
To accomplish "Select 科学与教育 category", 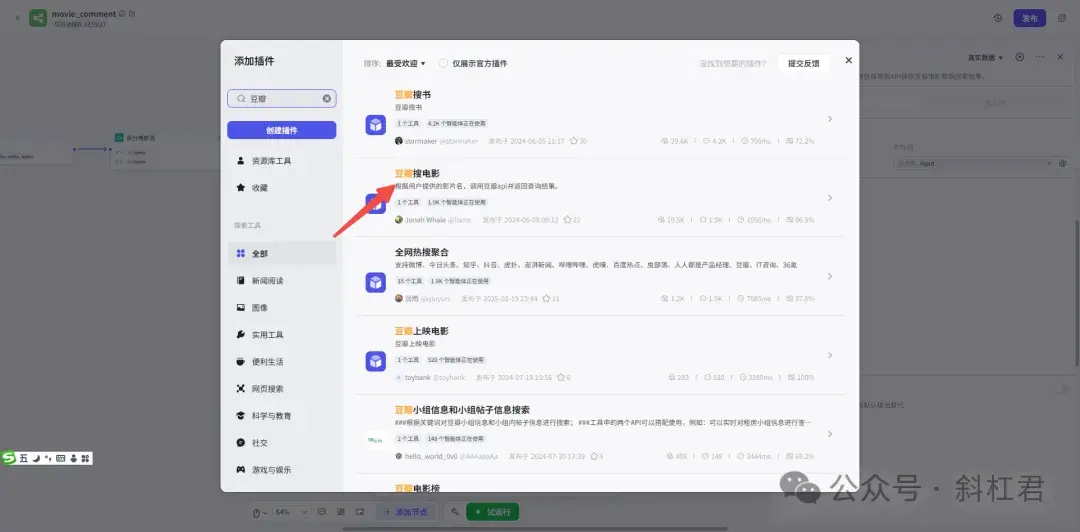I will point(282,416).
